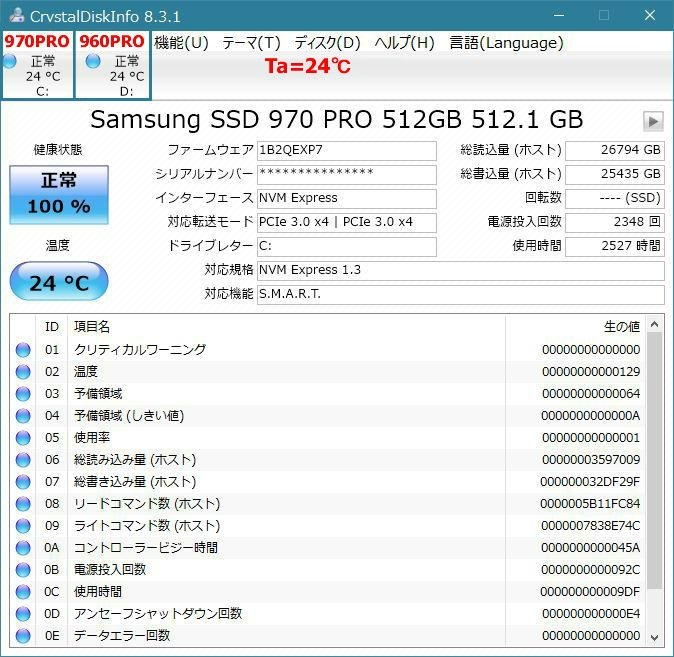Click status icon for row 0D アンセーフシャットダウン回数
The width and height of the screenshot is (674, 657).
point(23,614)
